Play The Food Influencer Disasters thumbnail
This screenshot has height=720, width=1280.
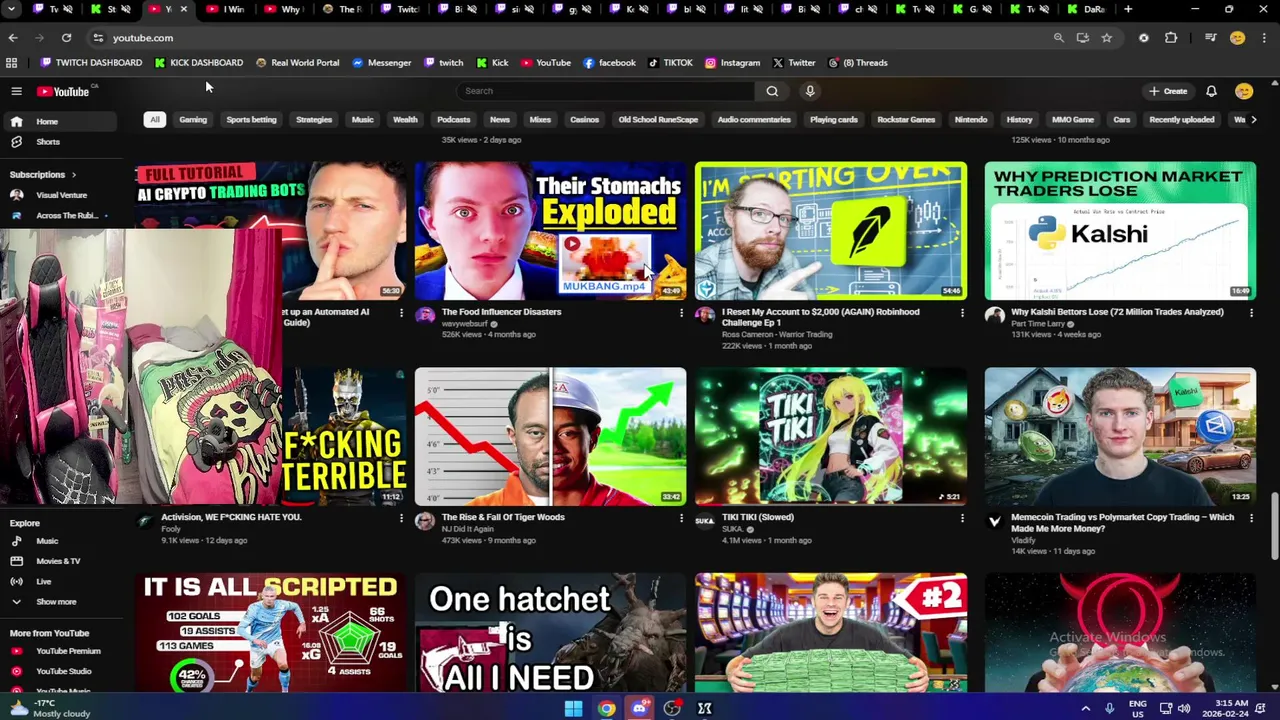(x=551, y=231)
